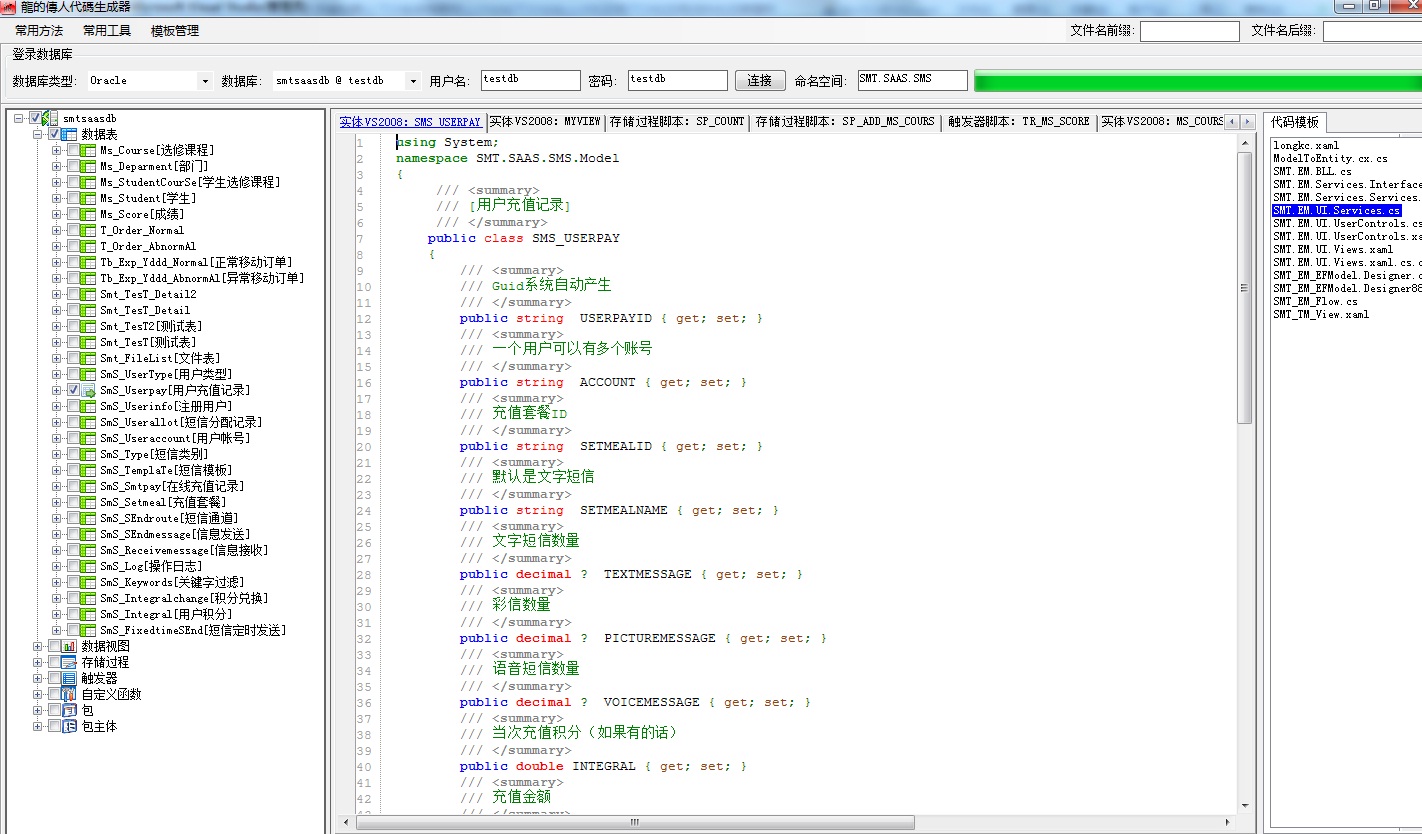Click the 自定义函数 function icon

[x=69, y=694]
